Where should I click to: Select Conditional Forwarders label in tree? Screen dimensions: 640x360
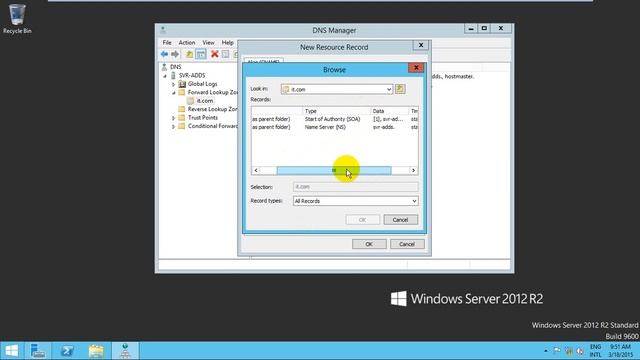pos(212,126)
